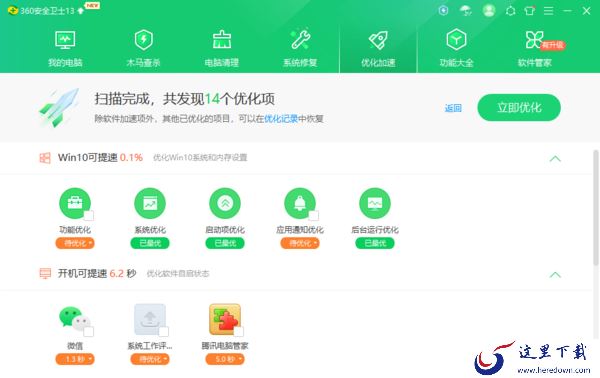Click the 系统优化 chart icon
The height and width of the screenshot is (378, 600).
(150, 203)
